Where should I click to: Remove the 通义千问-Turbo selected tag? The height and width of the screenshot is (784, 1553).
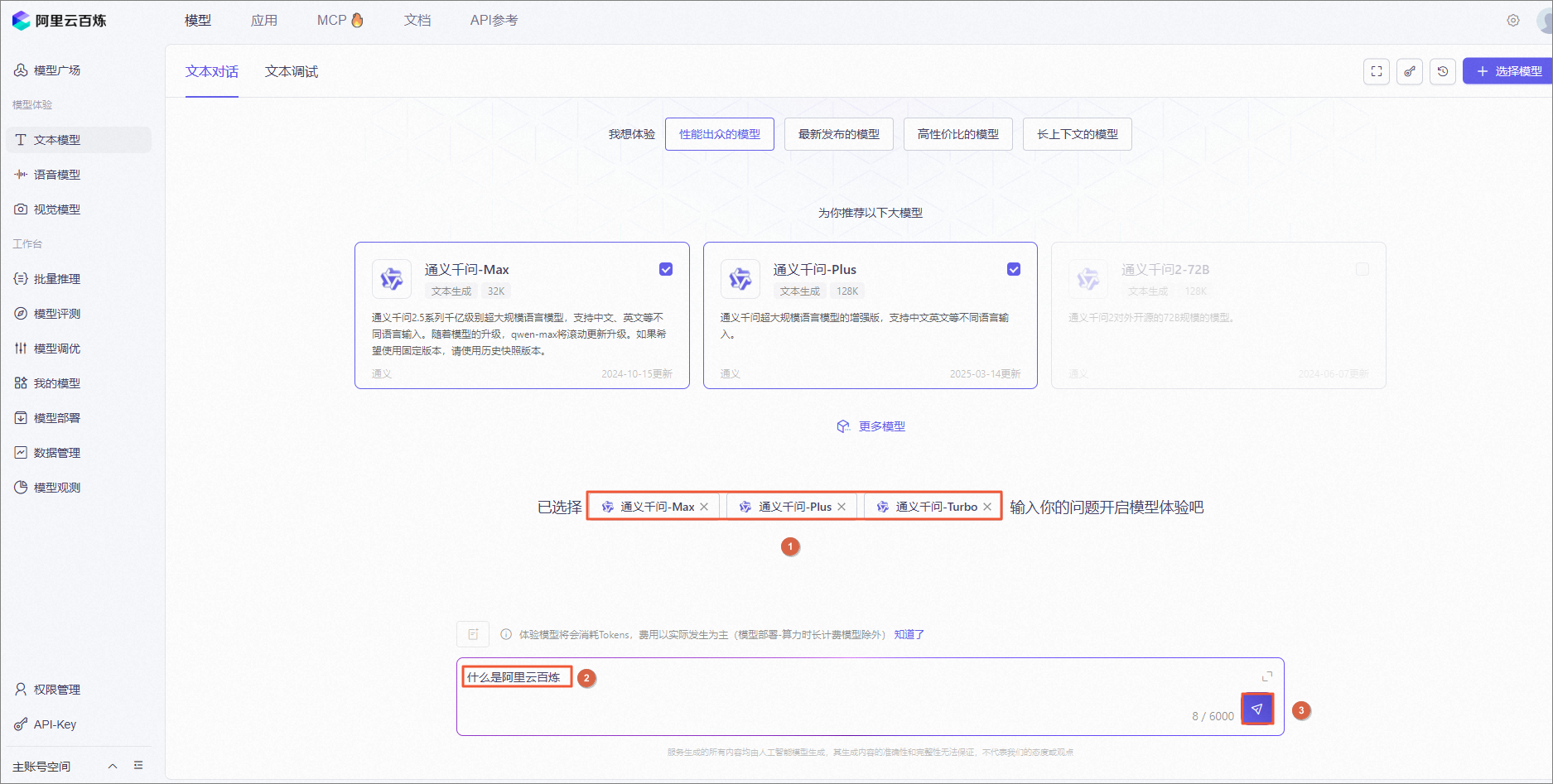click(987, 507)
